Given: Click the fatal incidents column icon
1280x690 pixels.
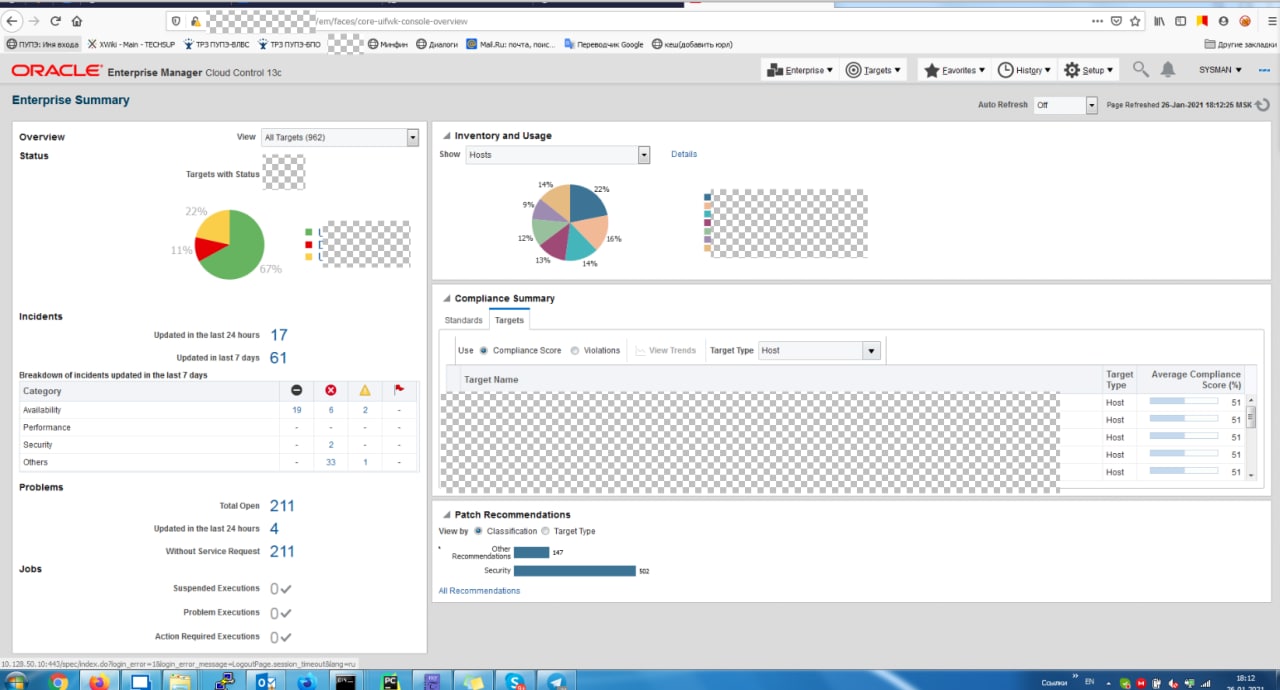Looking at the screenshot, I should (x=296, y=391).
